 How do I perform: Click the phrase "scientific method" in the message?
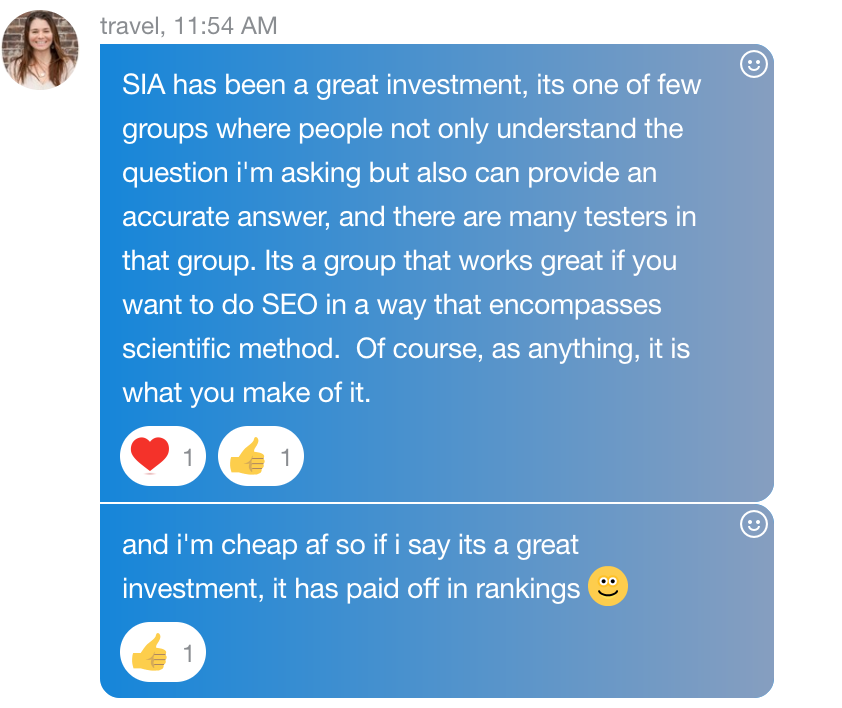tap(226, 349)
